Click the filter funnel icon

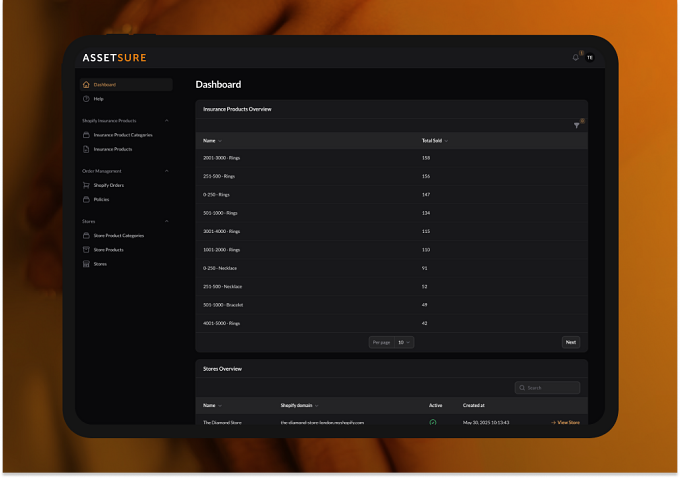point(576,125)
